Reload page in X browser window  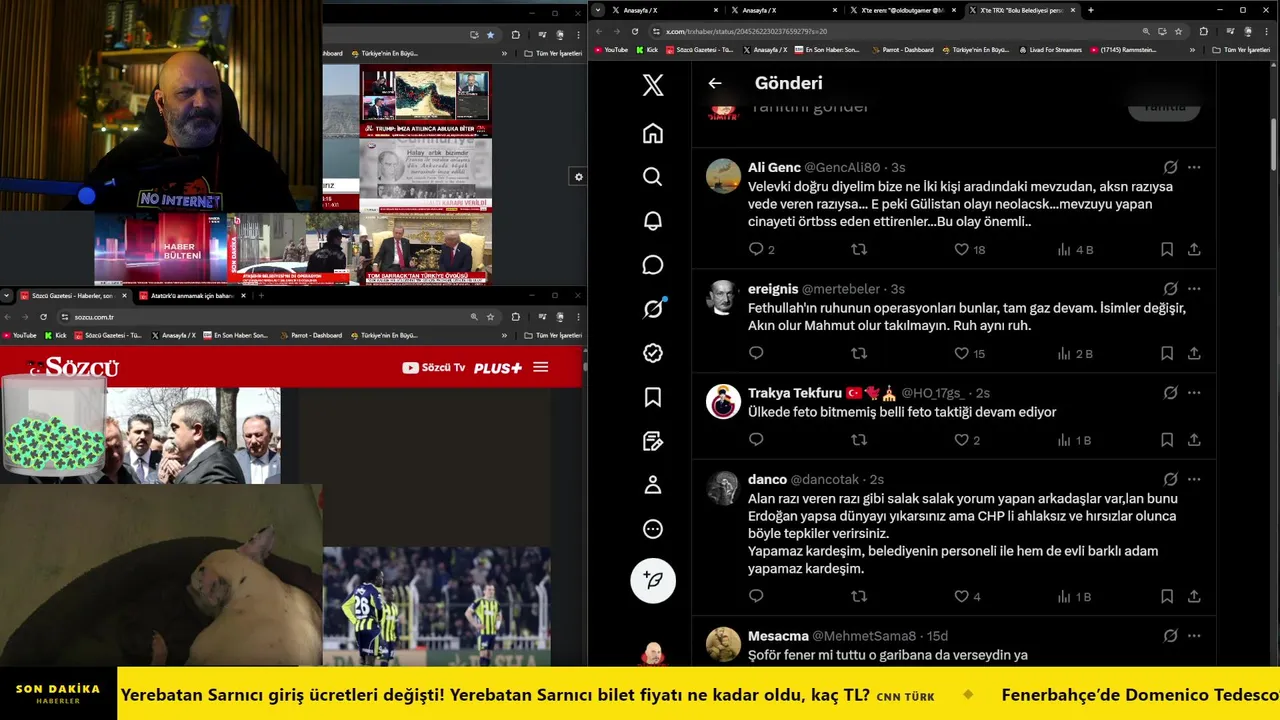click(x=635, y=31)
